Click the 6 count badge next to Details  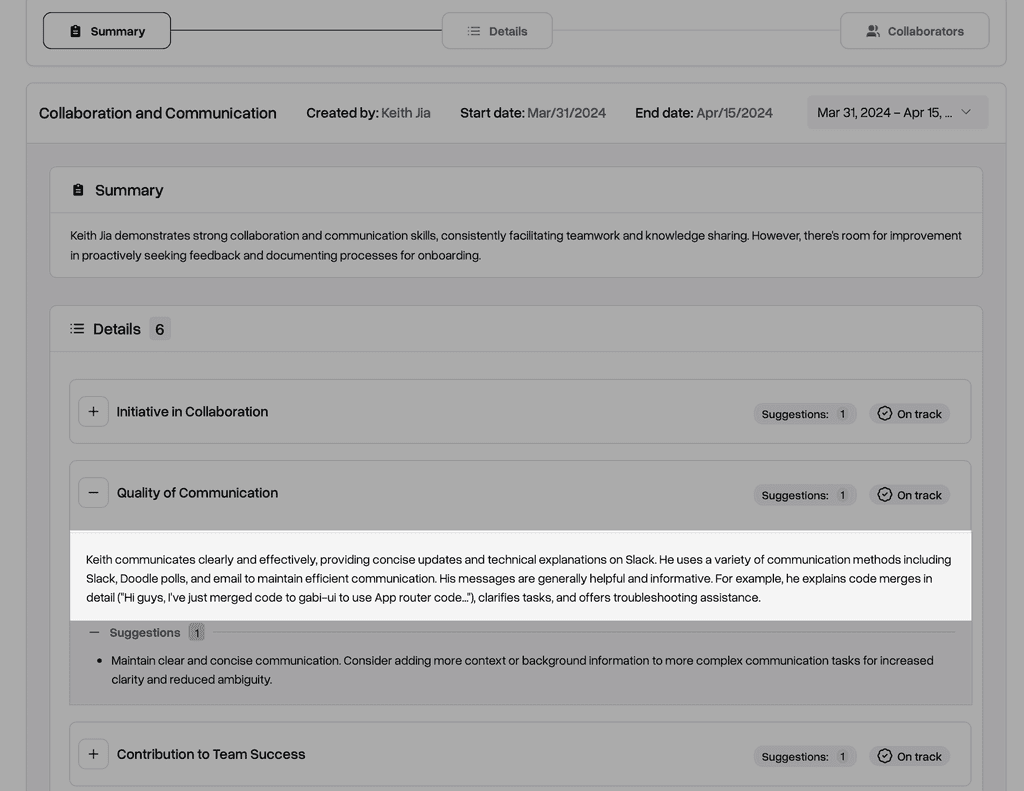click(x=159, y=328)
